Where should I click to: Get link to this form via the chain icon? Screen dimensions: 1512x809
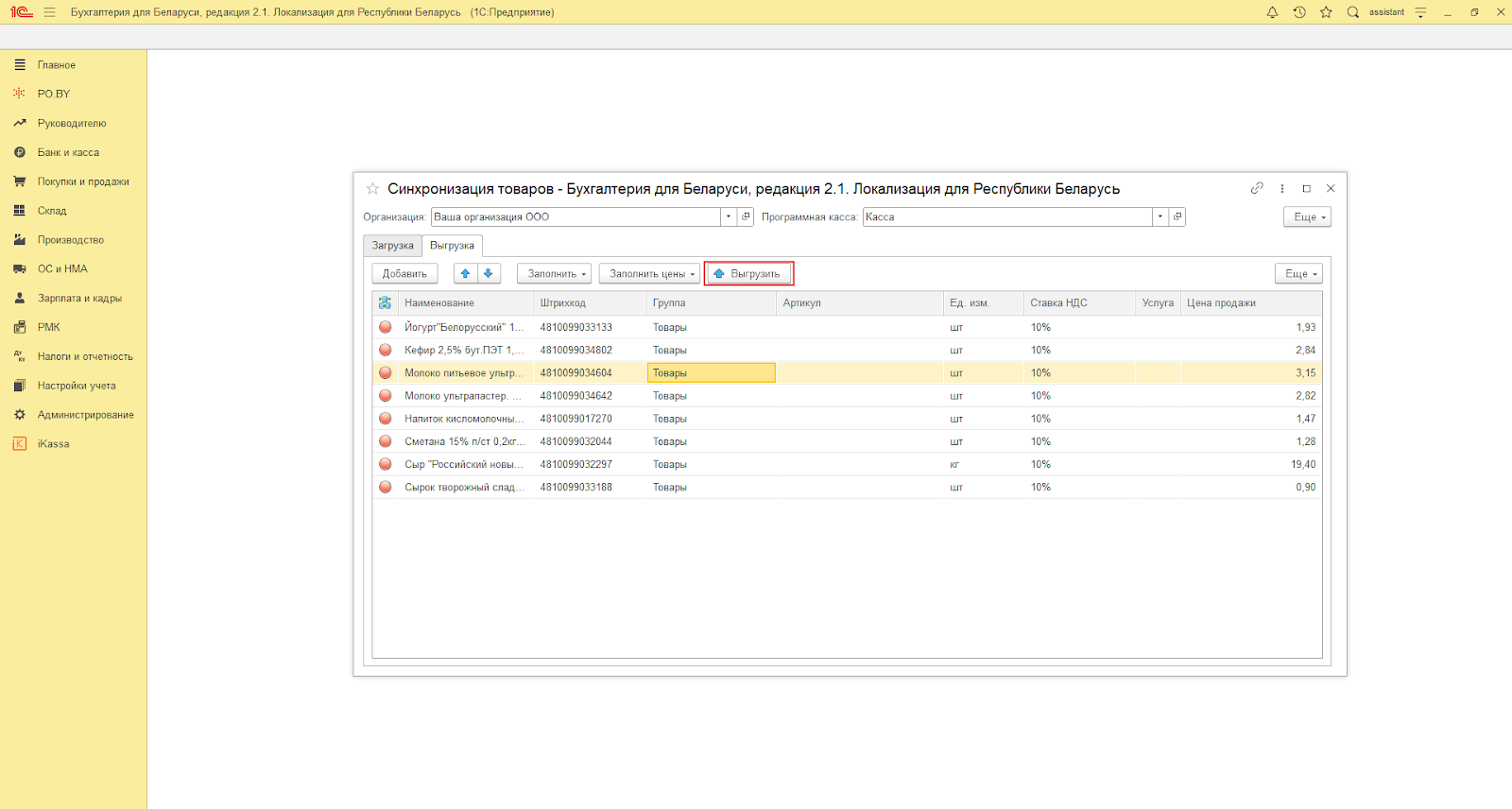(x=1257, y=188)
